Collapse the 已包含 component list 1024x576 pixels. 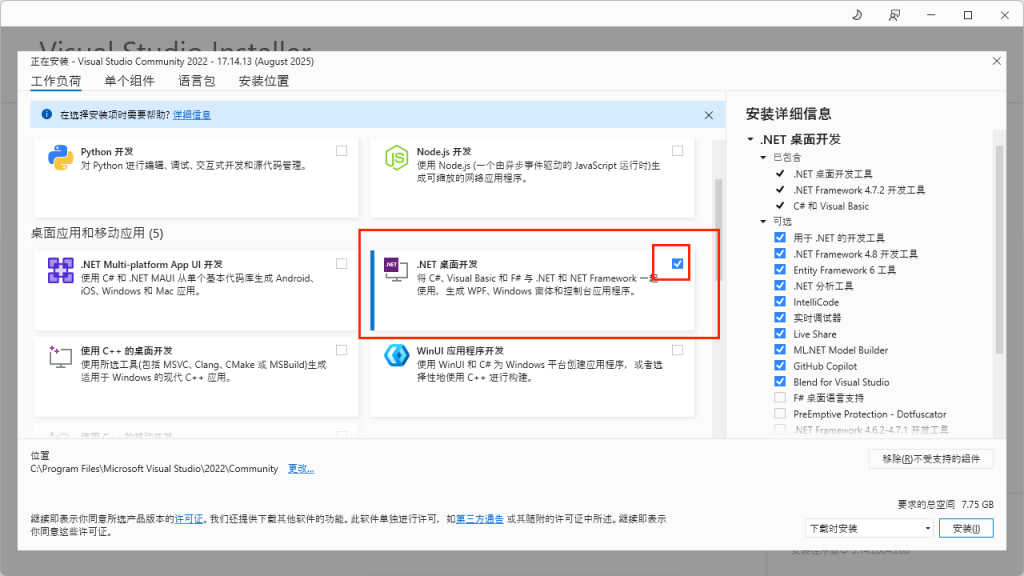point(763,157)
